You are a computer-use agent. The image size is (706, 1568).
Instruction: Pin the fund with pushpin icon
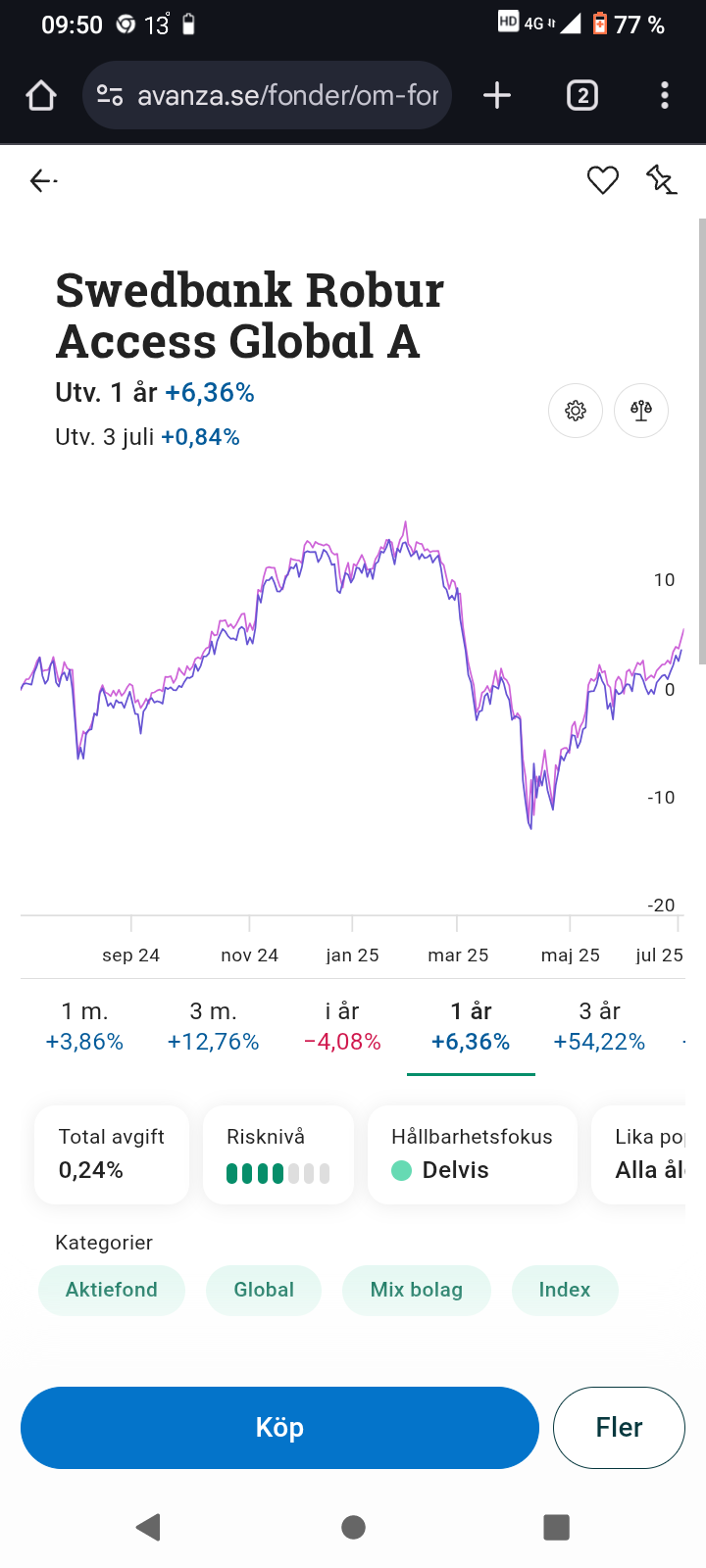point(661,180)
